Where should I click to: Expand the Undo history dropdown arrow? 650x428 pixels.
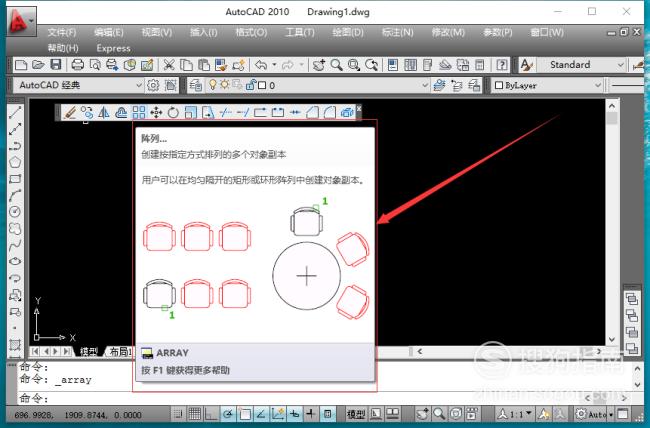tap(274, 65)
